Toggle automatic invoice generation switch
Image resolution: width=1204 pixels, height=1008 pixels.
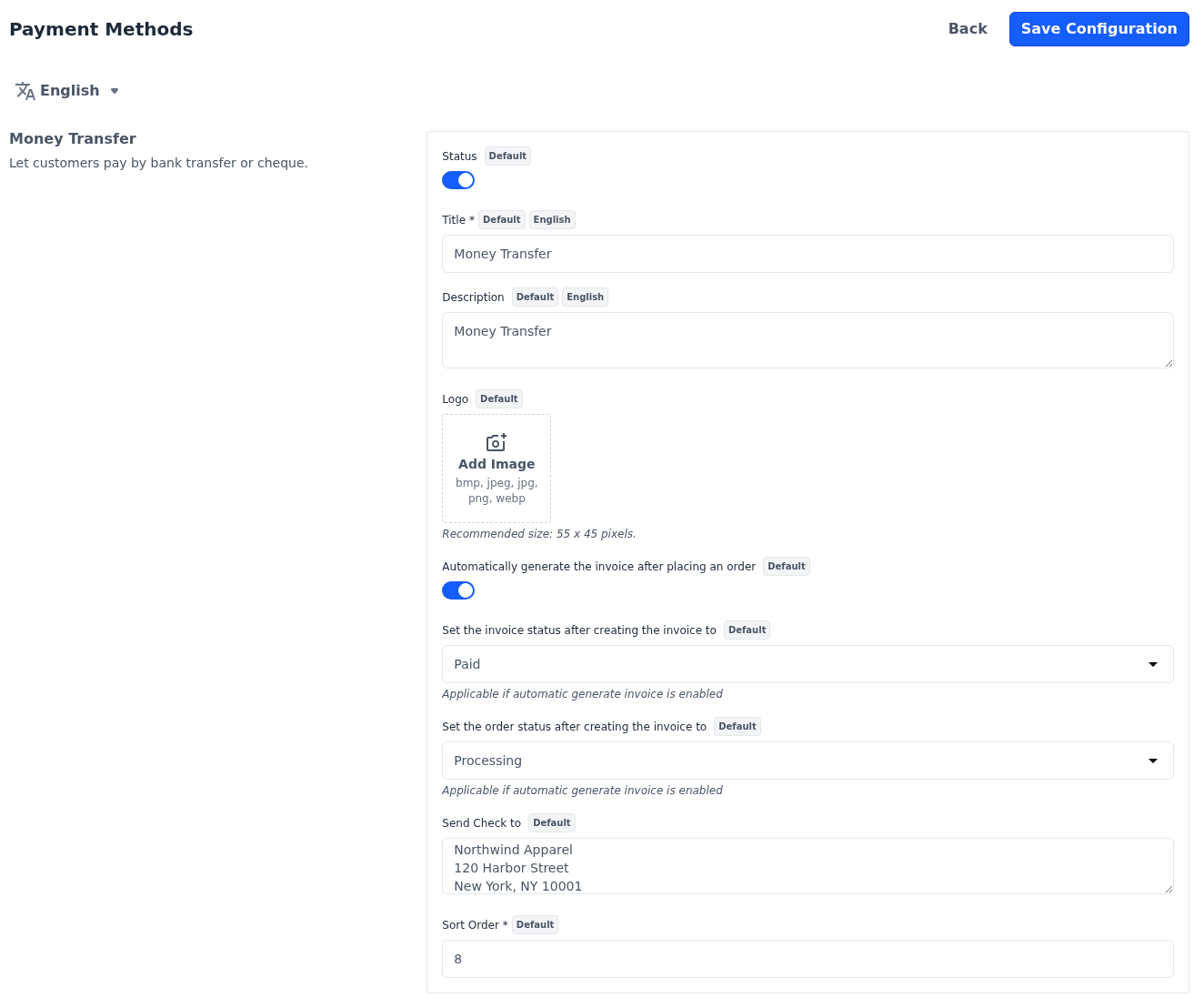pyautogui.click(x=458, y=590)
